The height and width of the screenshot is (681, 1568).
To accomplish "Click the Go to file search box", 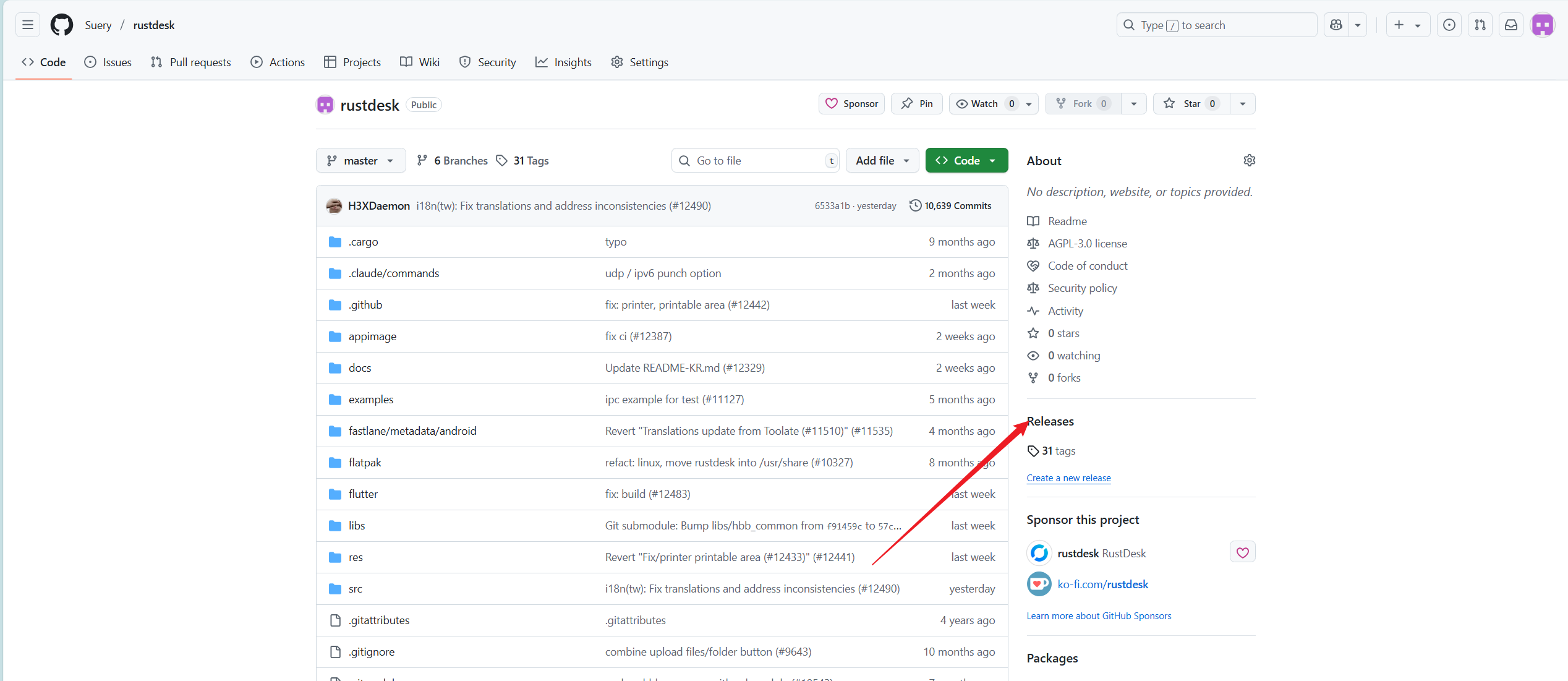I will tap(755, 160).
